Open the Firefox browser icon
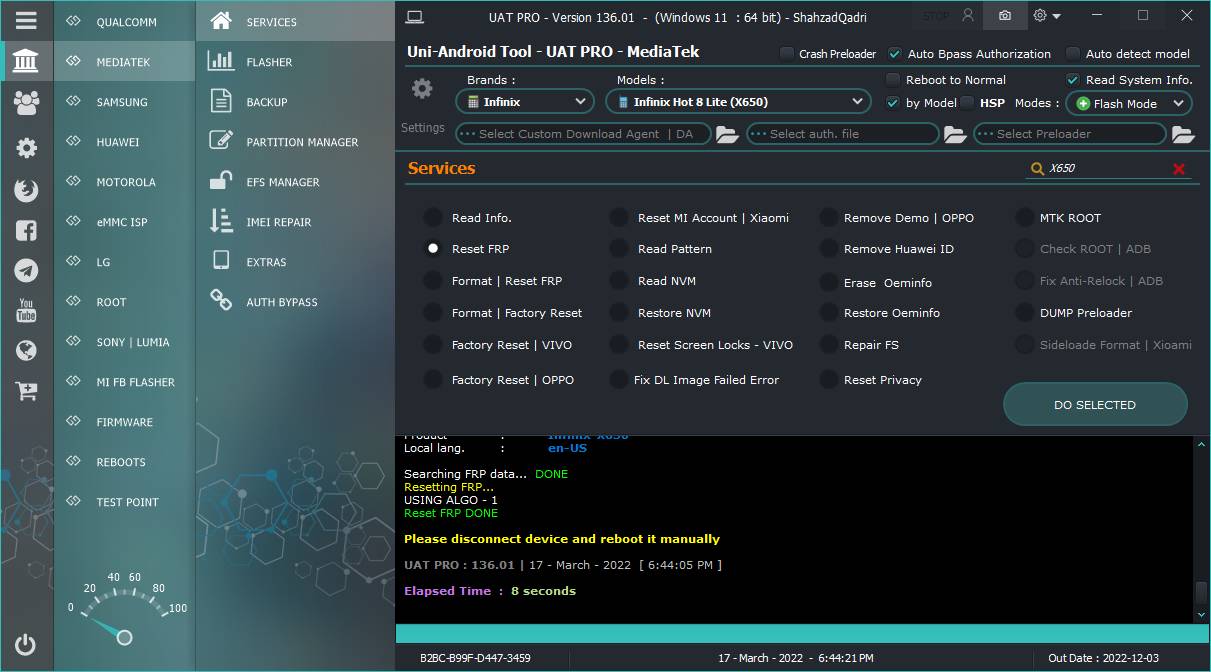The height and width of the screenshot is (672, 1211). pos(26,189)
